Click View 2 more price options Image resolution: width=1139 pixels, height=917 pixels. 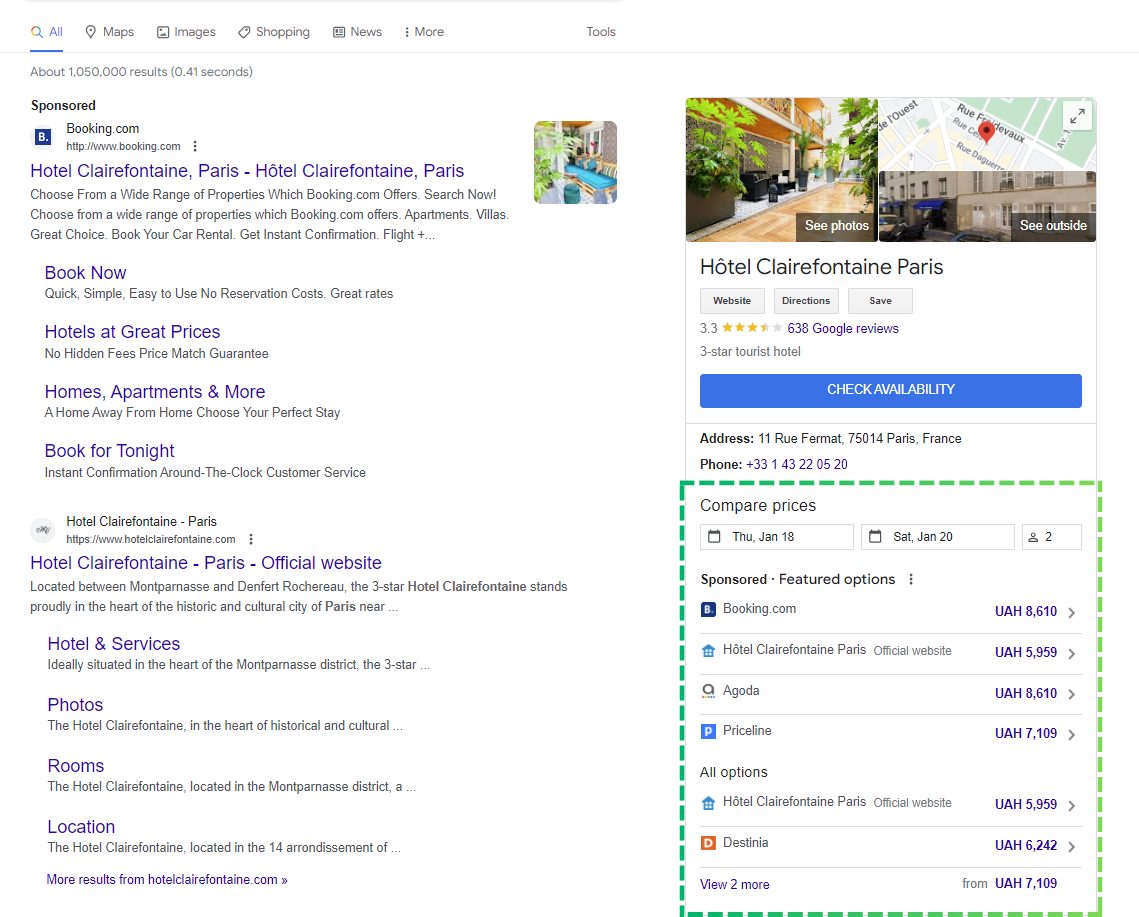(x=734, y=884)
